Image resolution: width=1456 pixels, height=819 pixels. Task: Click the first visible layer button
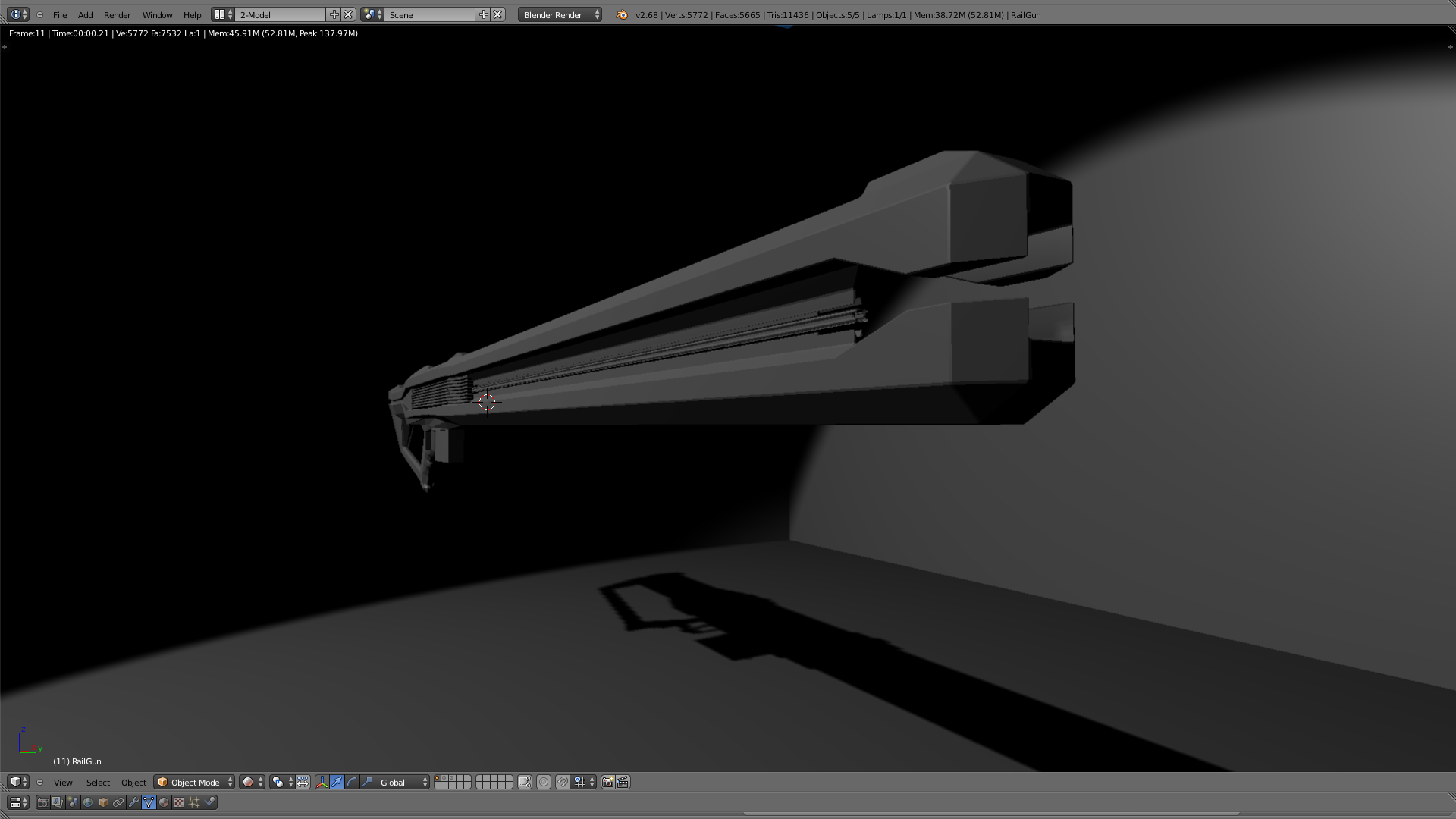point(438,778)
